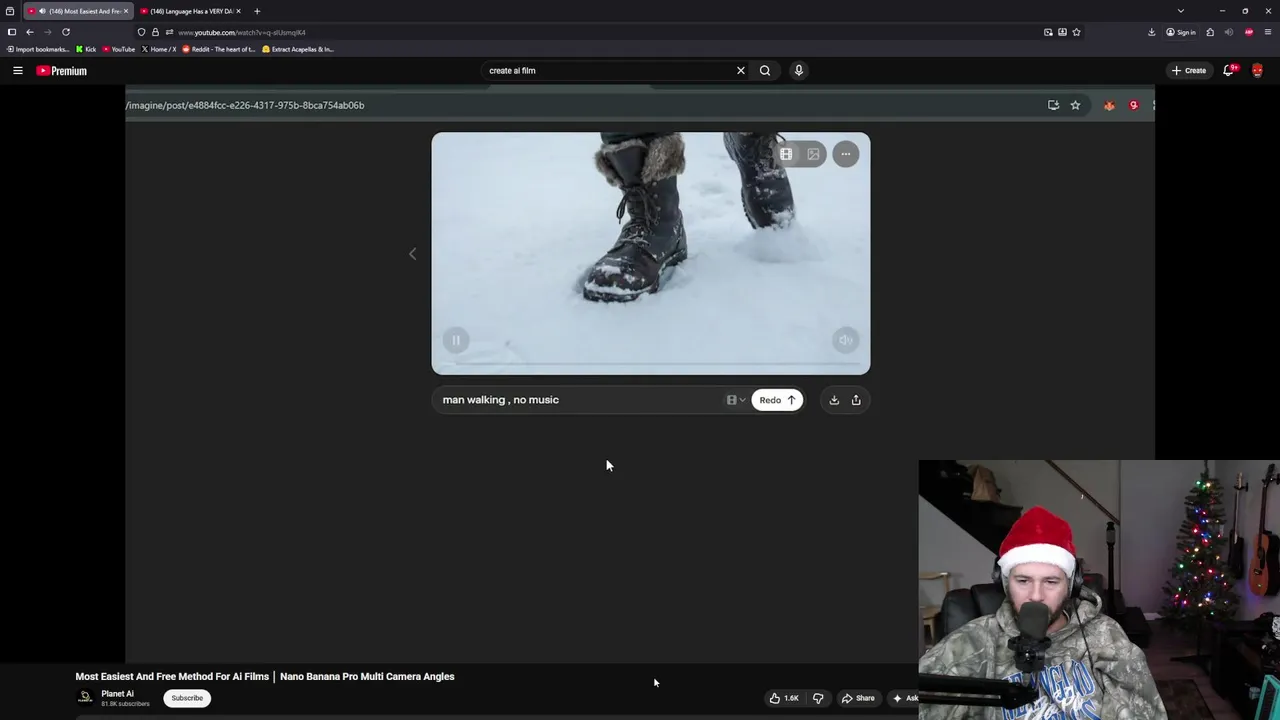
Task: Open the YouTube guide hamburger menu
Action: tap(17, 70)
